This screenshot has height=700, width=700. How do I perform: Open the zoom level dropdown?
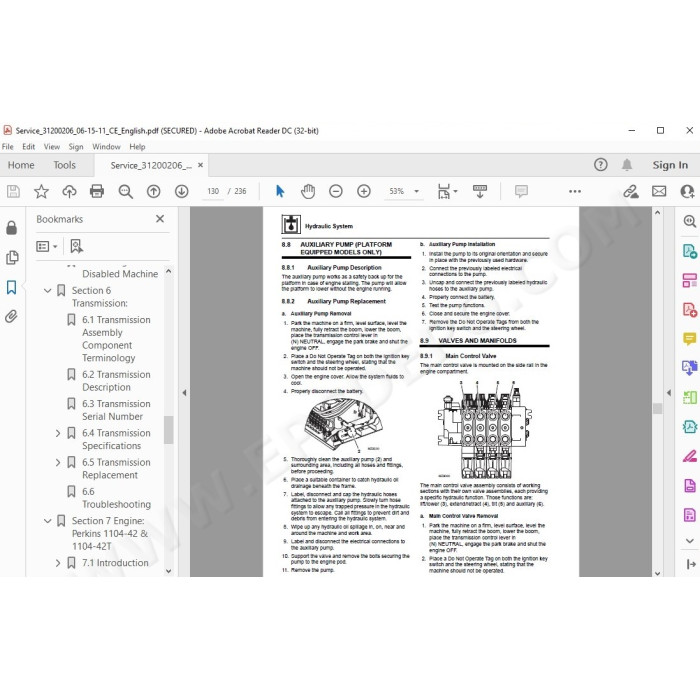click(417, 192)
